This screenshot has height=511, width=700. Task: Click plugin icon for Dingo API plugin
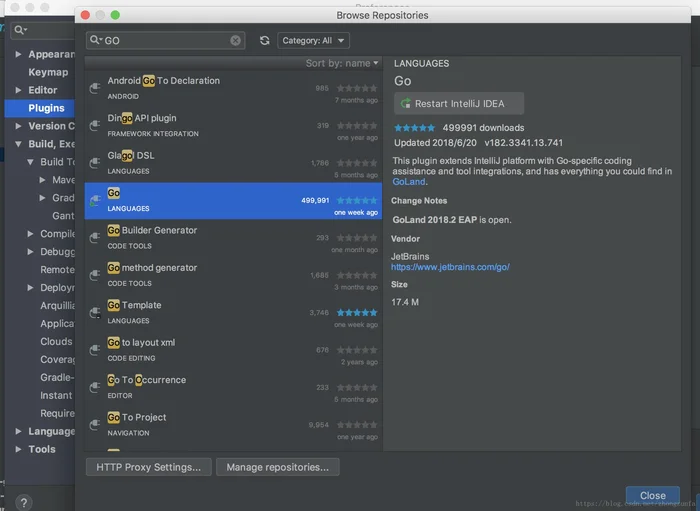pyautogui.click(x=95, y=126)
